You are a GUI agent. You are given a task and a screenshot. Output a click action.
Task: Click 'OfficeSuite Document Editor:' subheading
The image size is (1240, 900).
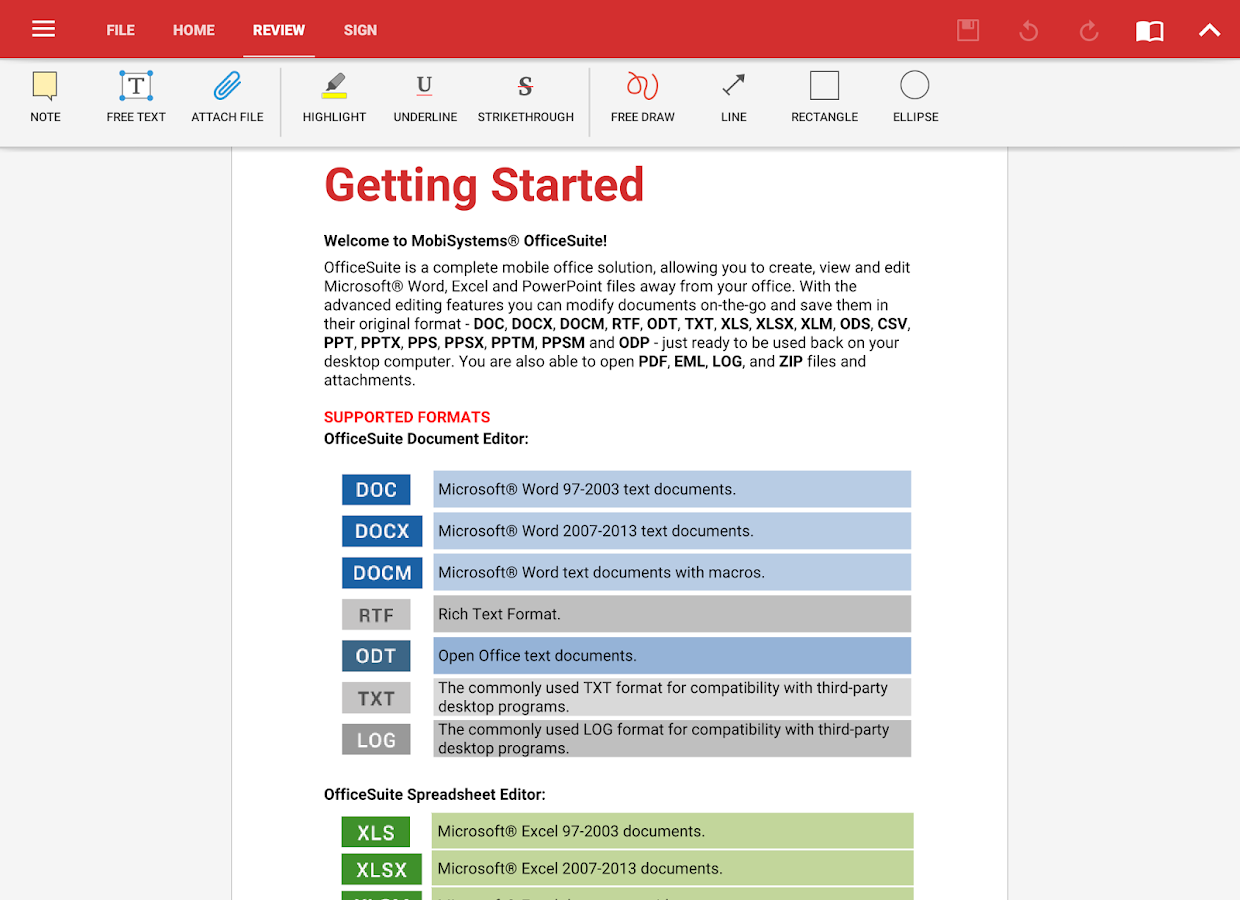point(426,439)
